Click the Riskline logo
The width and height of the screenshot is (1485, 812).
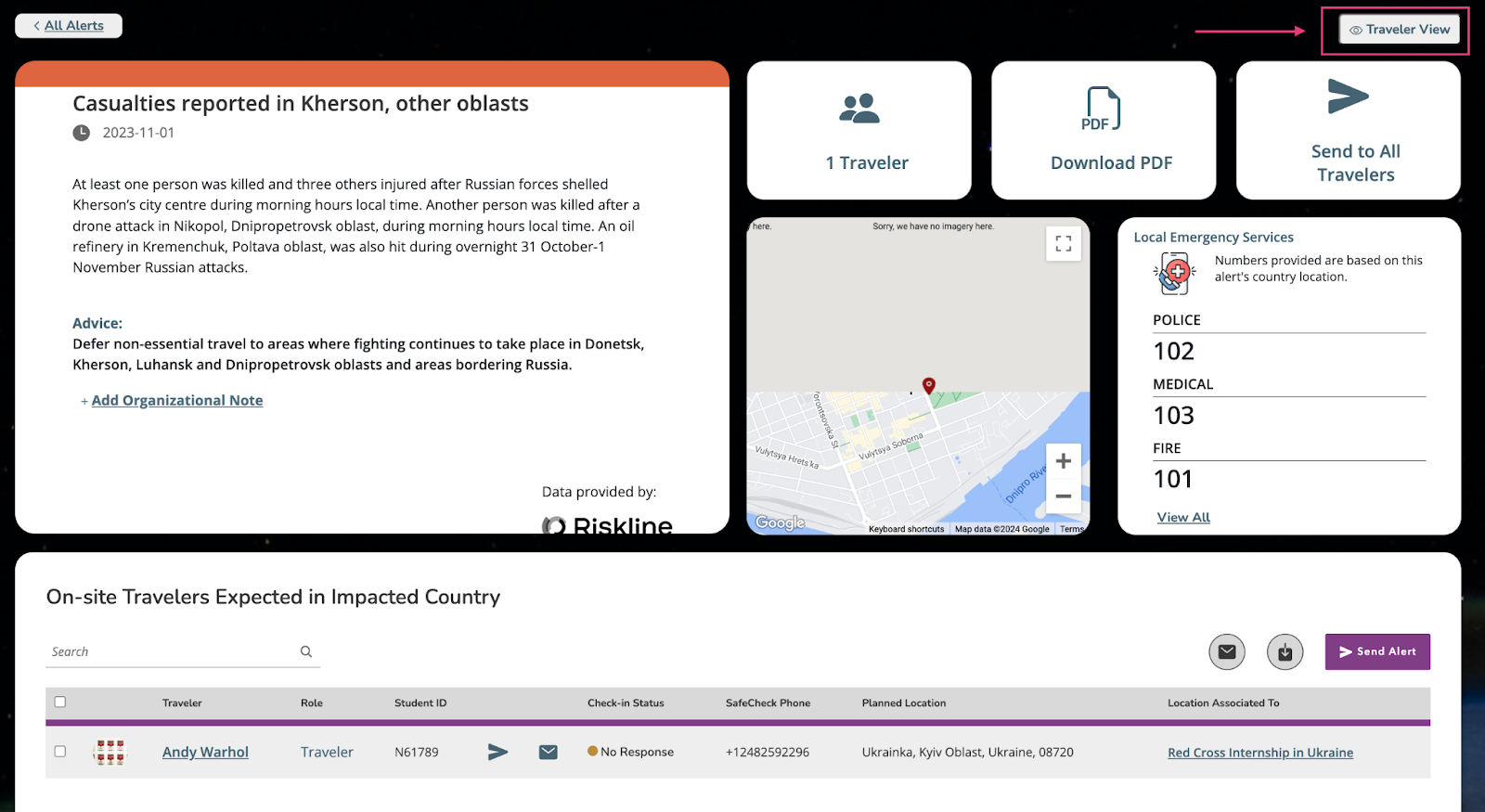607,524
